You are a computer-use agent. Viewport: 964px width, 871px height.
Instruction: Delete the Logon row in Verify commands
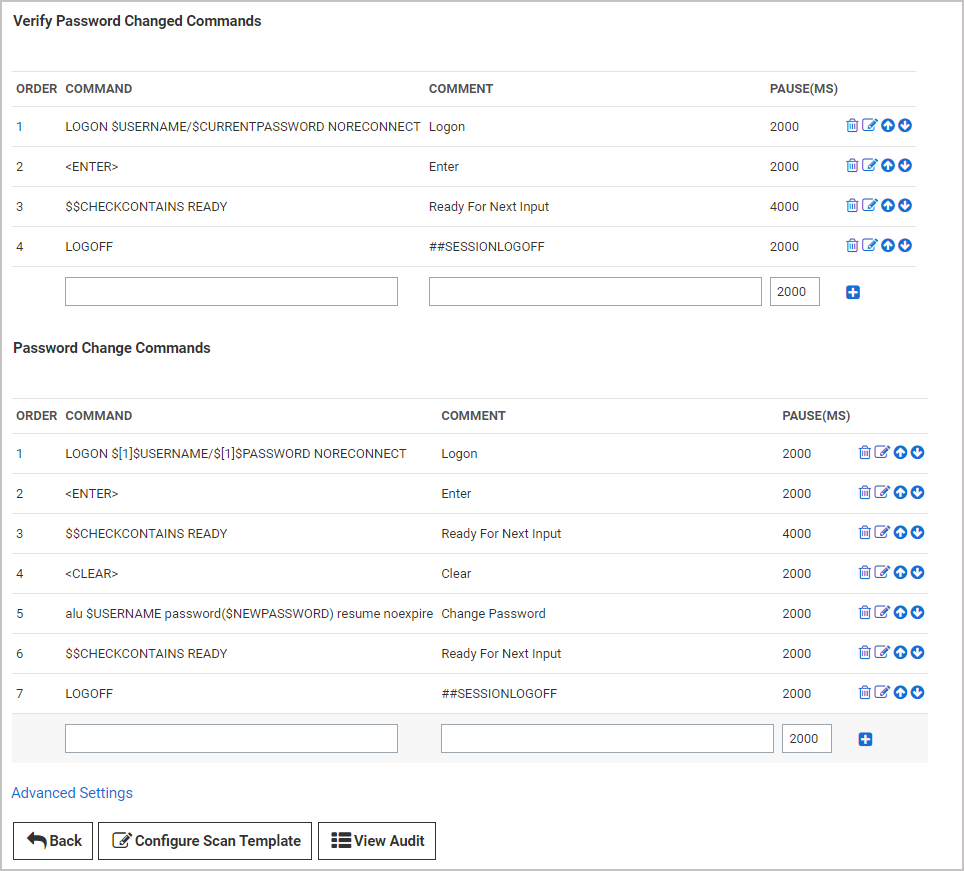(852, 126)
